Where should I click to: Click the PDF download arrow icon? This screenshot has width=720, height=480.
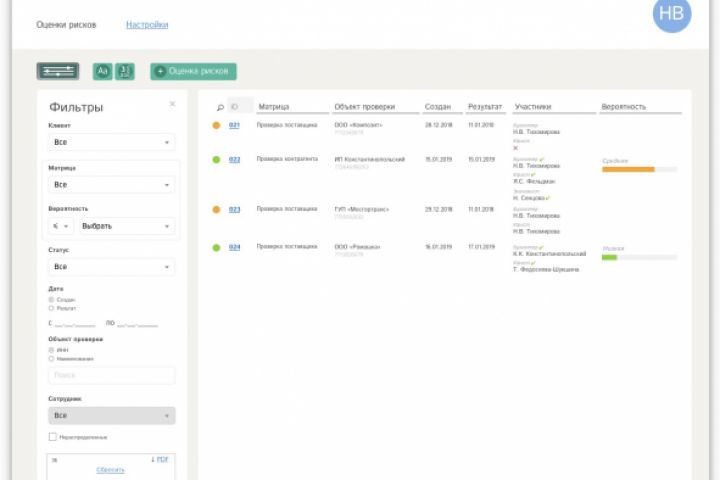click(x=152, y=459)
